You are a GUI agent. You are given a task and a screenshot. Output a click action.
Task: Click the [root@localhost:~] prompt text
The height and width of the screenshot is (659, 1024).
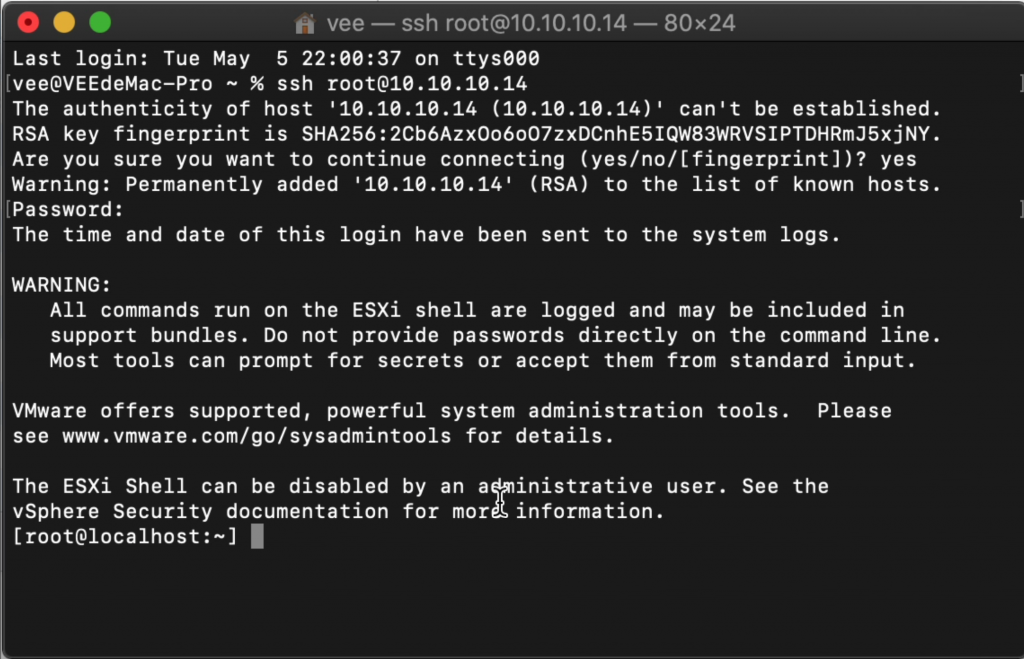(x=125, y=536)
